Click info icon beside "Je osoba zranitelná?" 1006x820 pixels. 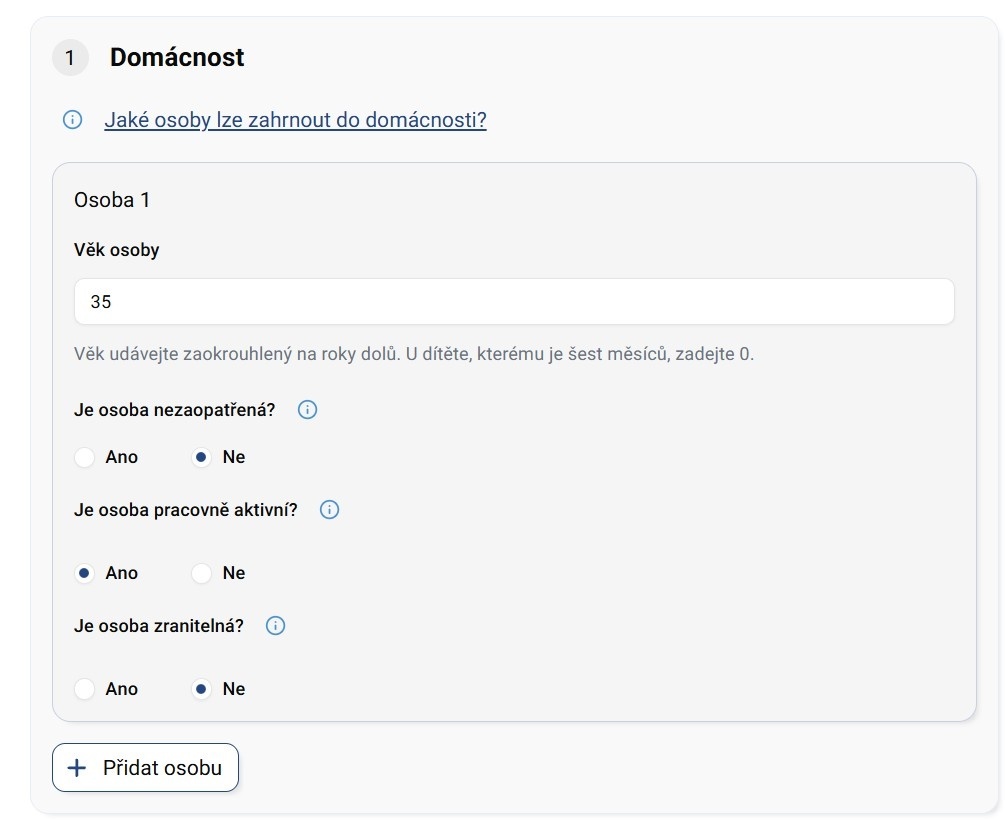pyautogui.click(x=276, y=626)
